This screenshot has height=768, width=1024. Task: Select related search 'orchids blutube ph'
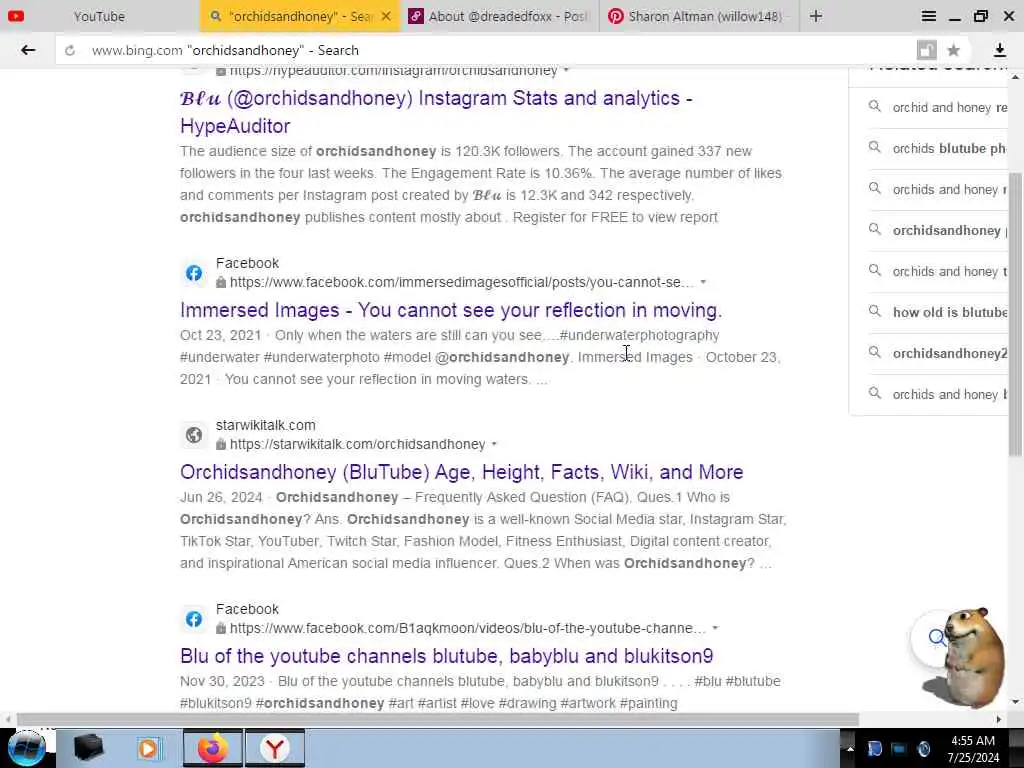[949, 148]
